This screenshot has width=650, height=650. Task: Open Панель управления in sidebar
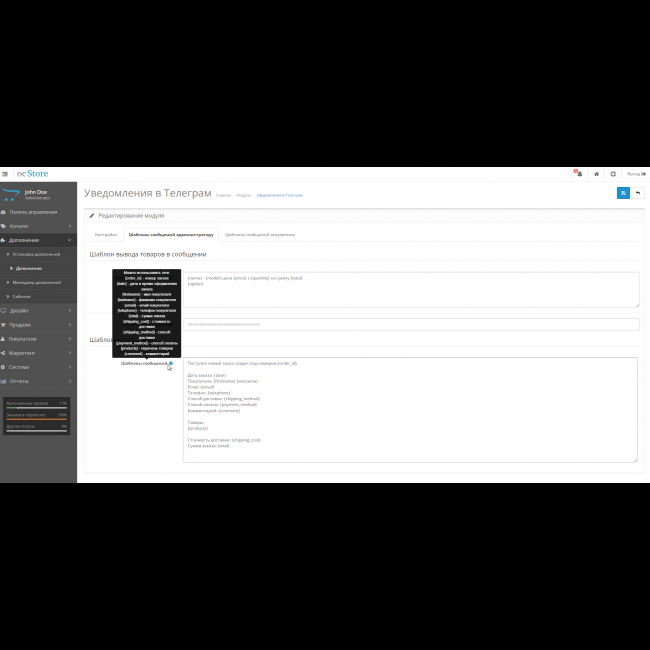coord(37,212)
